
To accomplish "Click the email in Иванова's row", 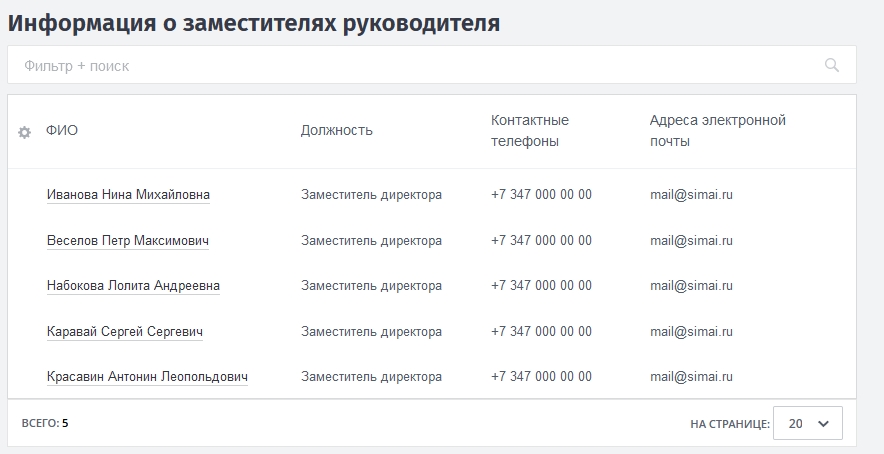I will coord(691,195).
